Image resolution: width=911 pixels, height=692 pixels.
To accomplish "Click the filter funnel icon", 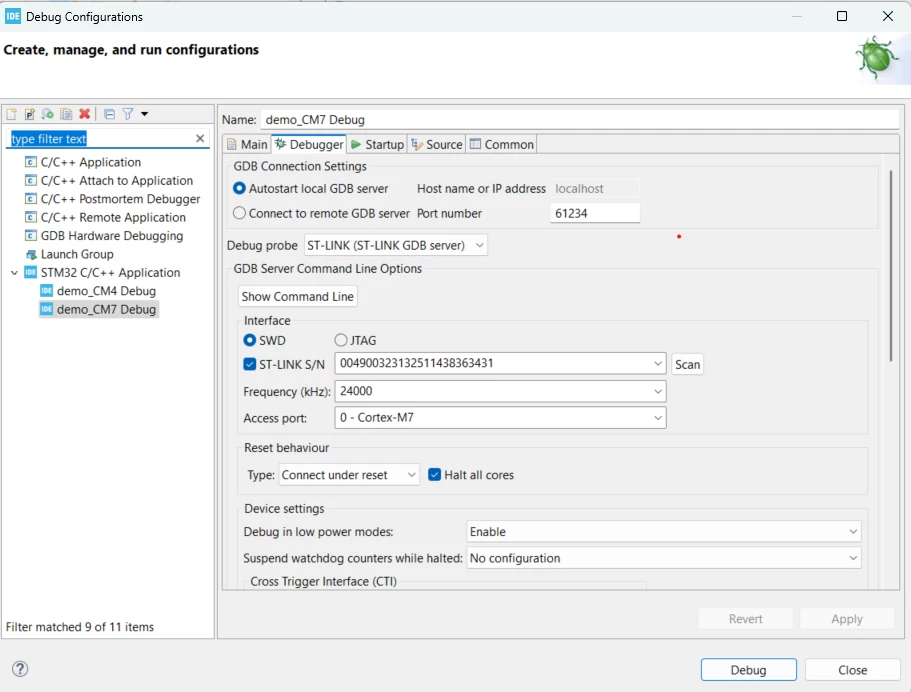I will [128, 114].
